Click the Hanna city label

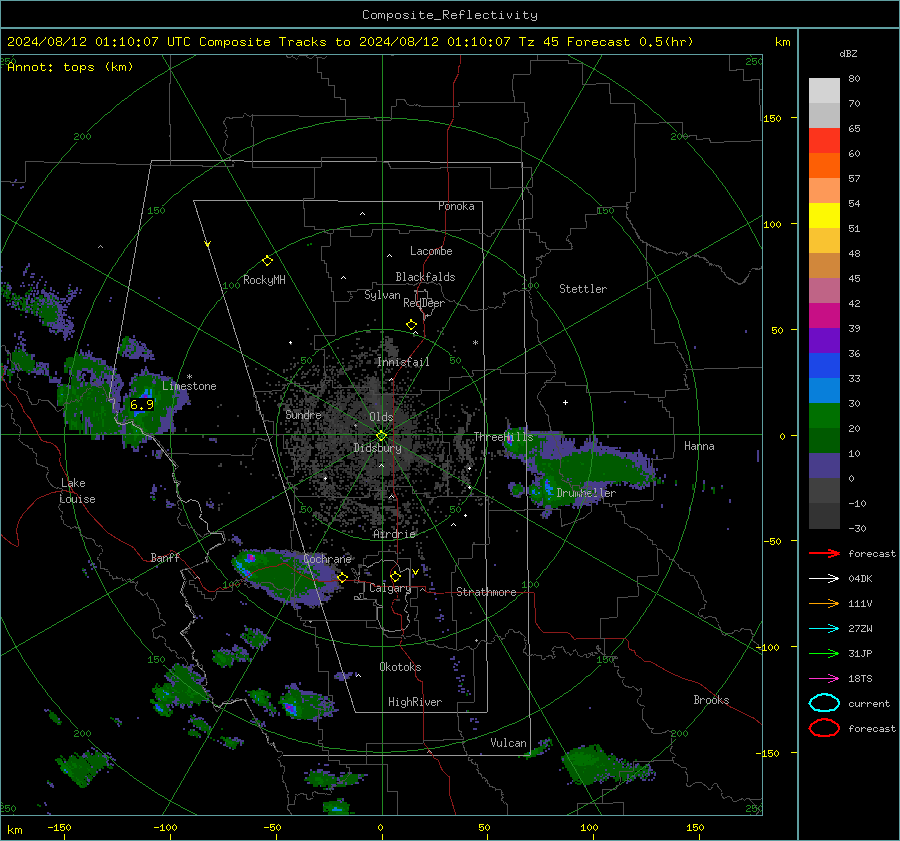point(699,446)
